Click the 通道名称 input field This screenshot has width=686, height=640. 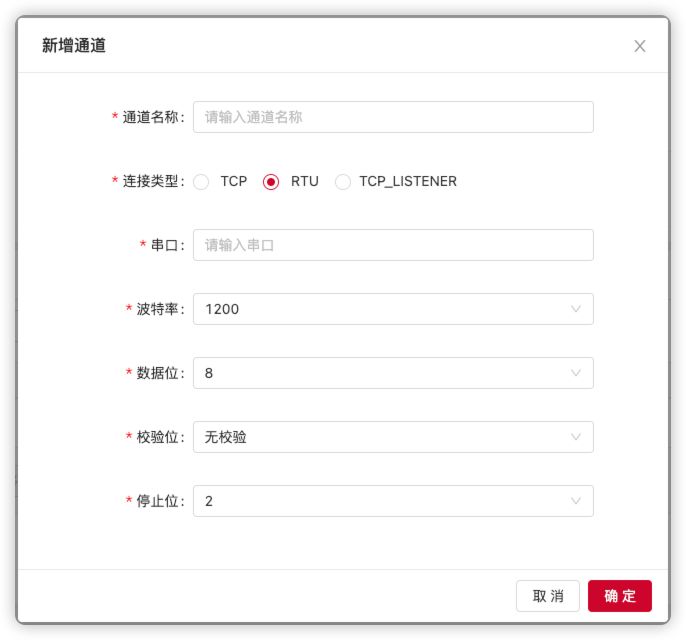392,117
